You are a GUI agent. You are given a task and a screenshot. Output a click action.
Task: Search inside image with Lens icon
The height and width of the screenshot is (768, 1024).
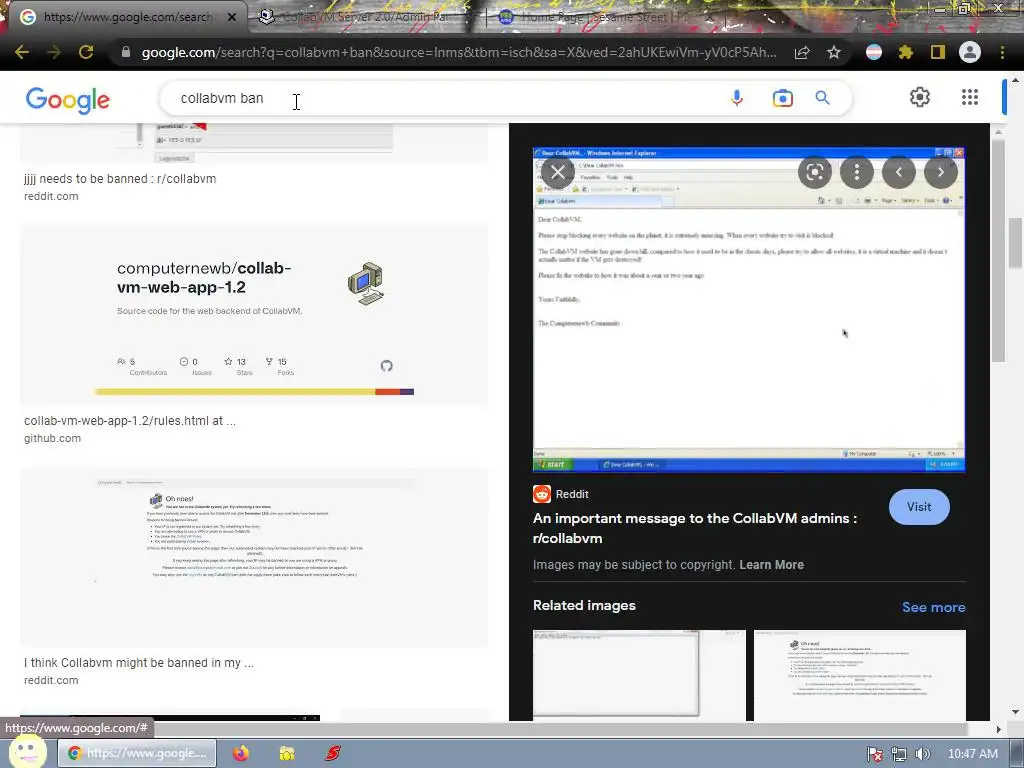[x=814, y=172]
